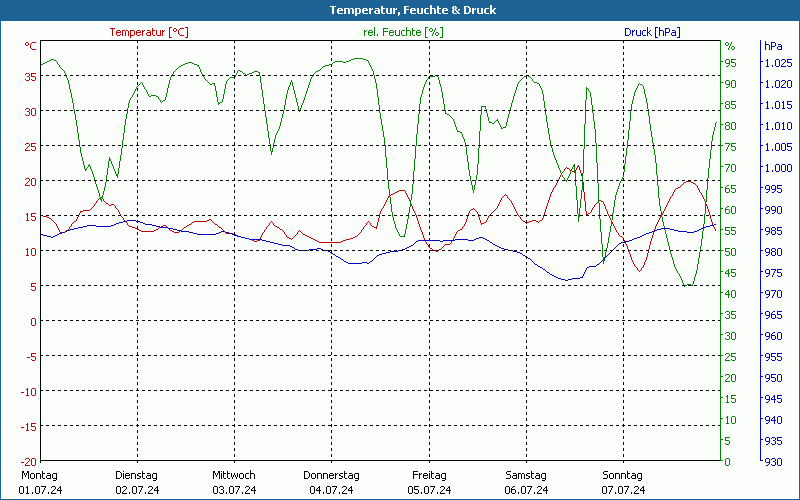This screenshot has width=800, height=500.
Task: Click the date '03.07.24'
Action: 234,490
